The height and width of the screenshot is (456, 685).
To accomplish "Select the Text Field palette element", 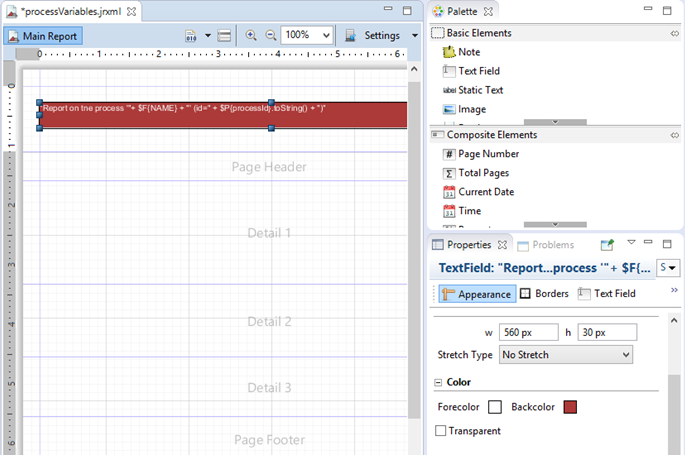I will coord(478,71).
